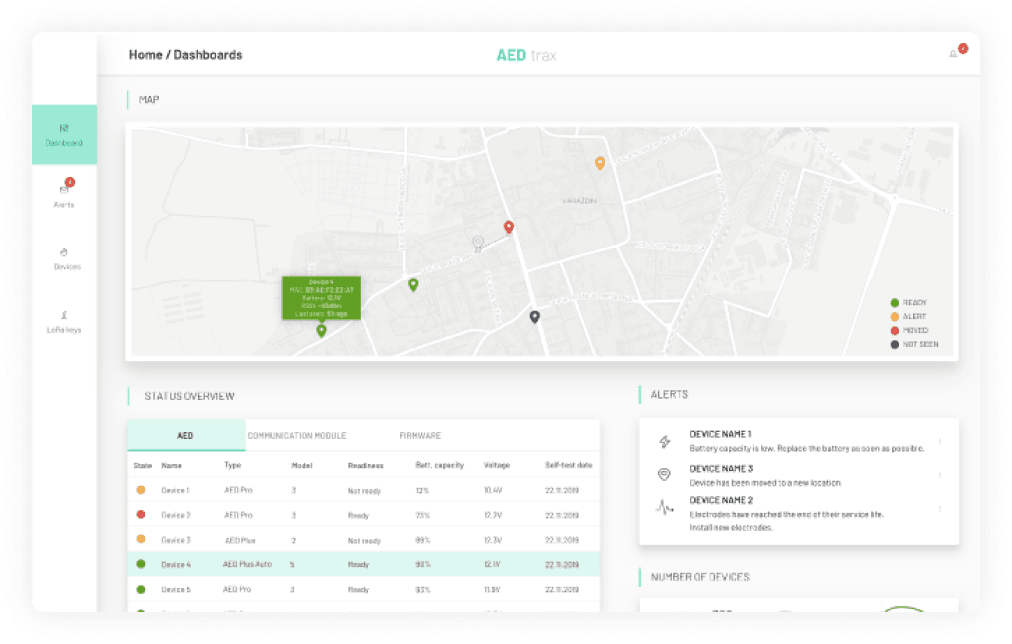Open the Dashboard sidebar item

click(64, 135)
